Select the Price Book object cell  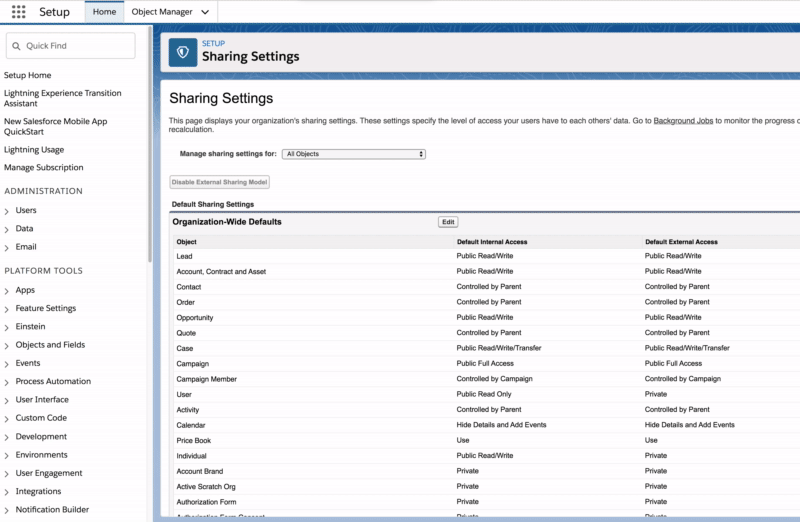193,440
